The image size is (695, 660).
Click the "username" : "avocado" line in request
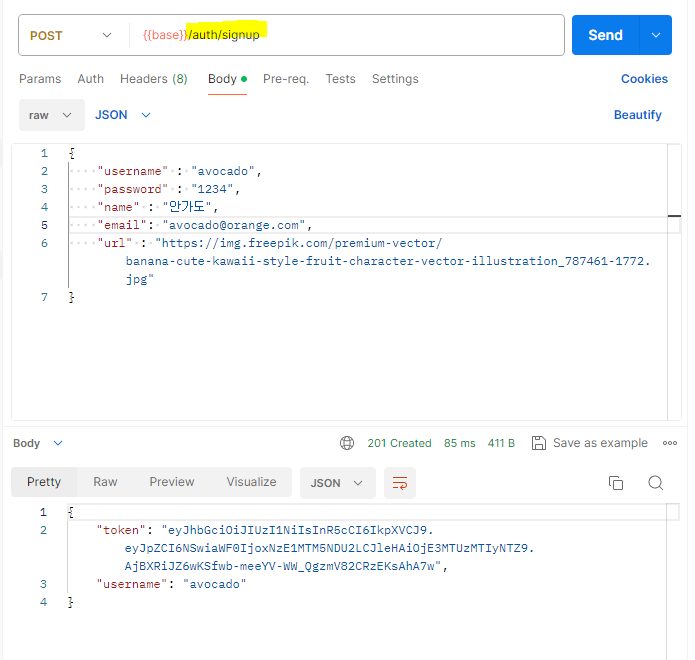tap(180, 171)
